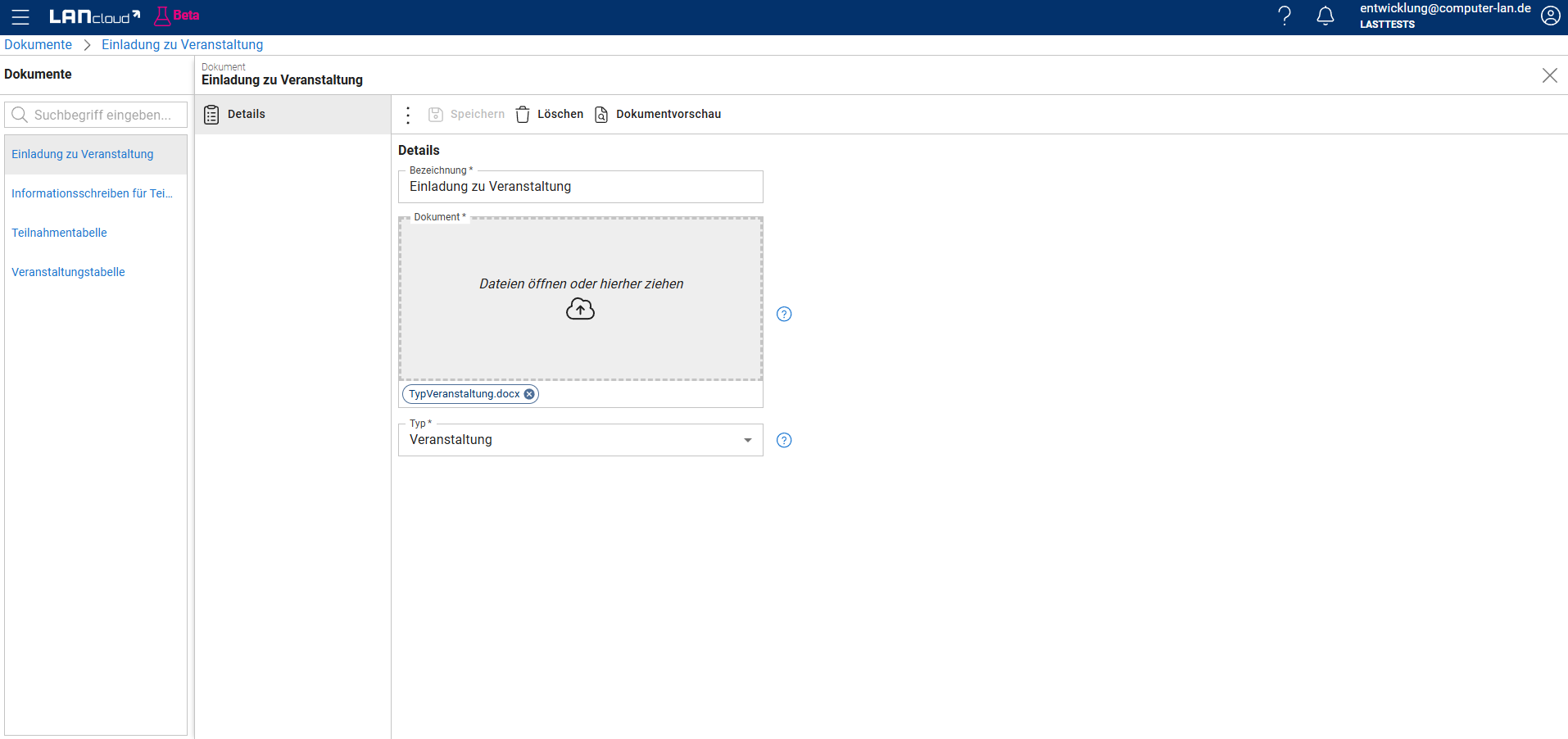Select the Details tab
The width and height of the screenshot is (1568, 739).
[x=246, y=115]
